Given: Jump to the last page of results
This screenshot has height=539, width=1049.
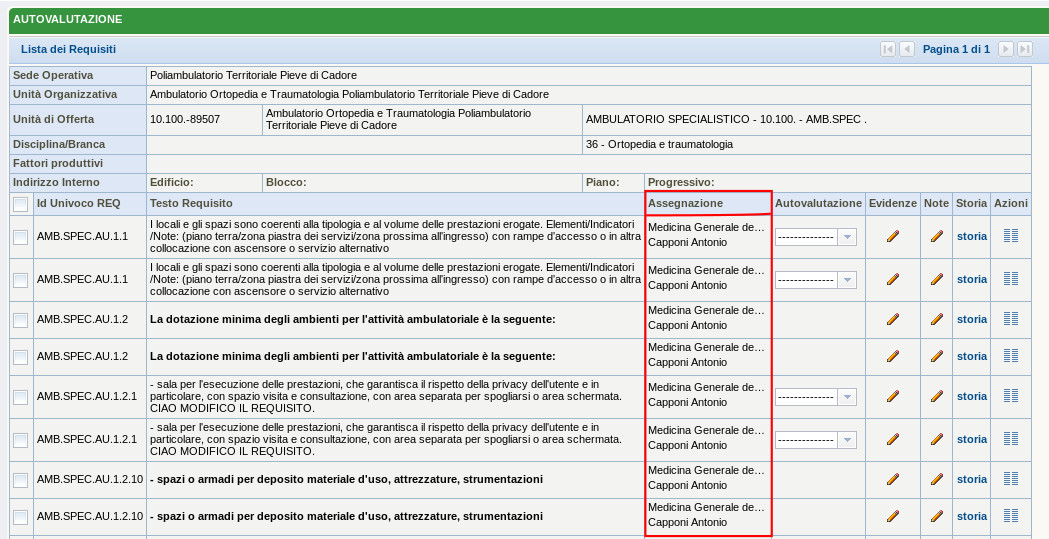Looking at the screenshot, I should [x=1024, y=49].
